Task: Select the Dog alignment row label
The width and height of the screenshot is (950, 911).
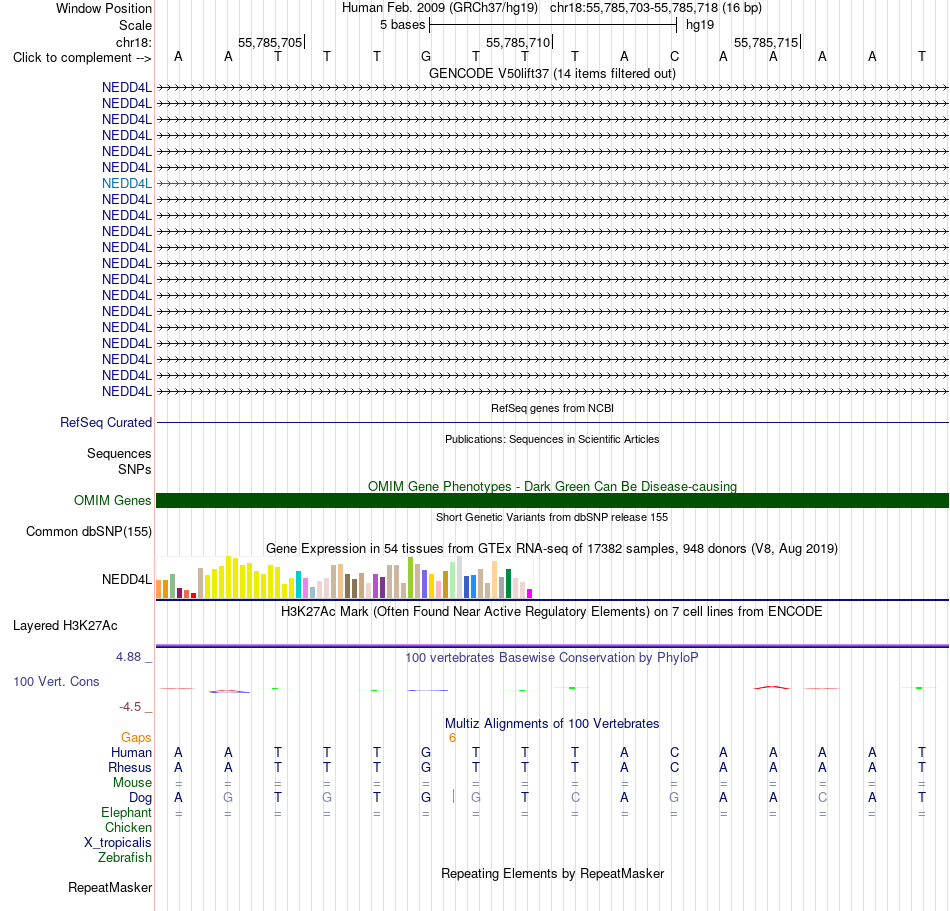Action: 140,798
